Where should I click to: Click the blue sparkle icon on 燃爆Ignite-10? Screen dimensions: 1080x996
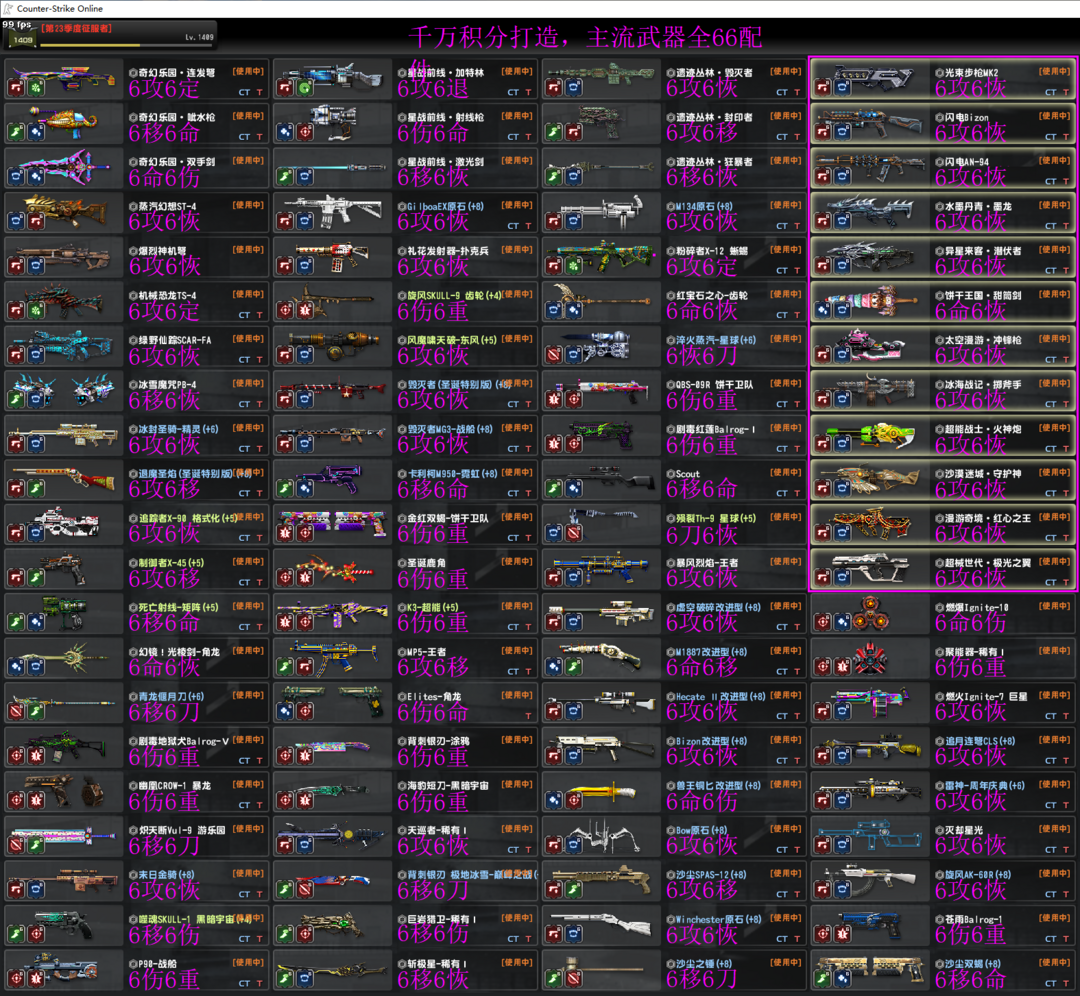pos(843,622)
